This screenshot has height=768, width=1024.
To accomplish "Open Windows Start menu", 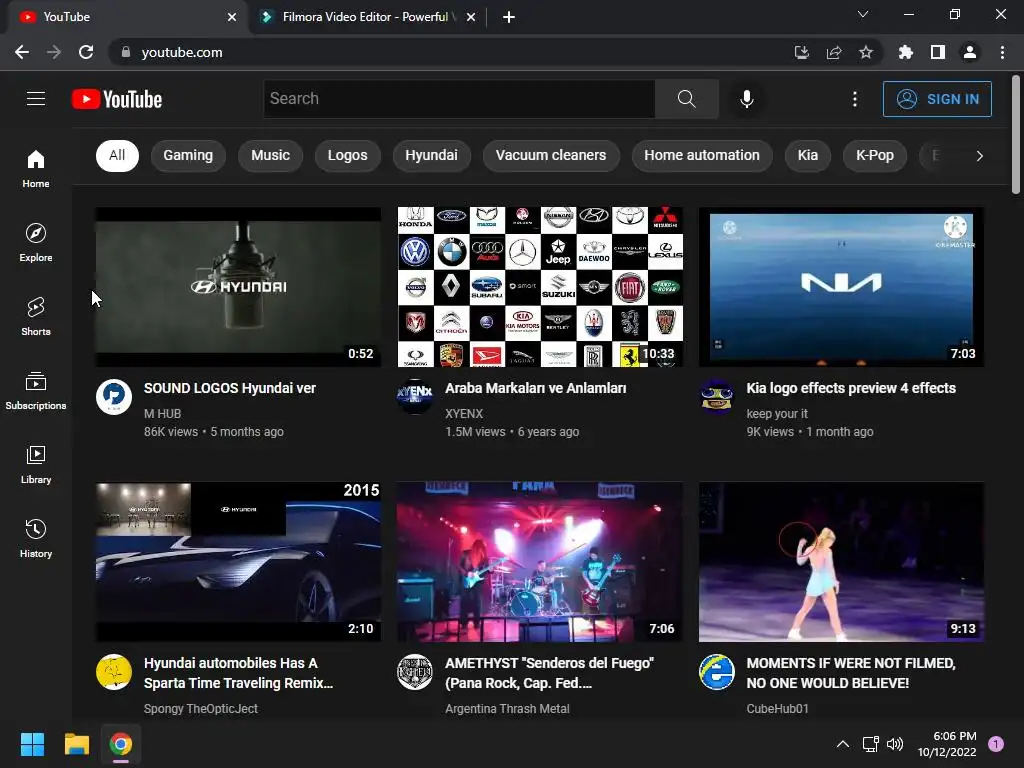I will click(32, 744).
